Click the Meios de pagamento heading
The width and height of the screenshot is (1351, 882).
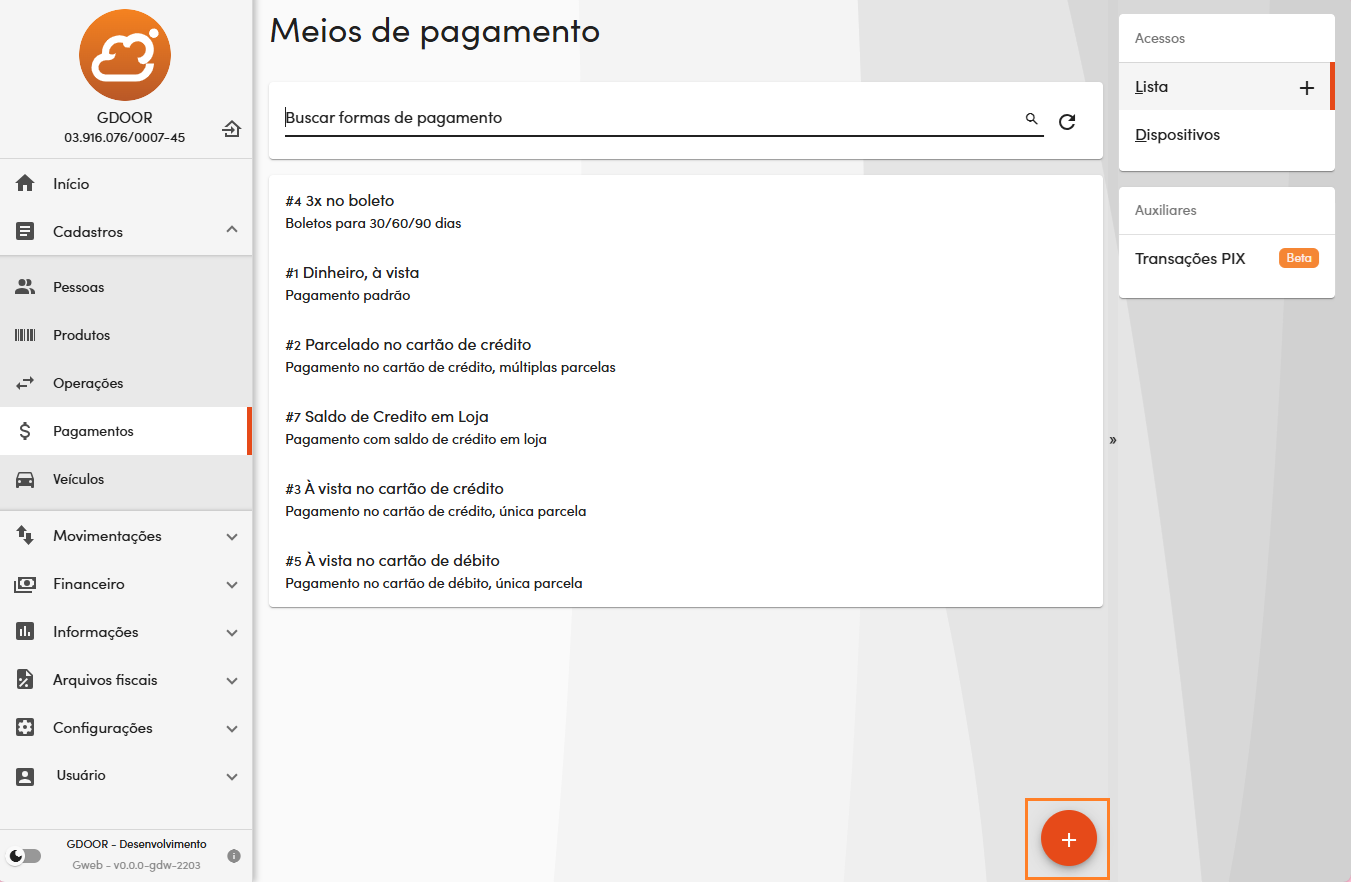click(x=435, y=31)
